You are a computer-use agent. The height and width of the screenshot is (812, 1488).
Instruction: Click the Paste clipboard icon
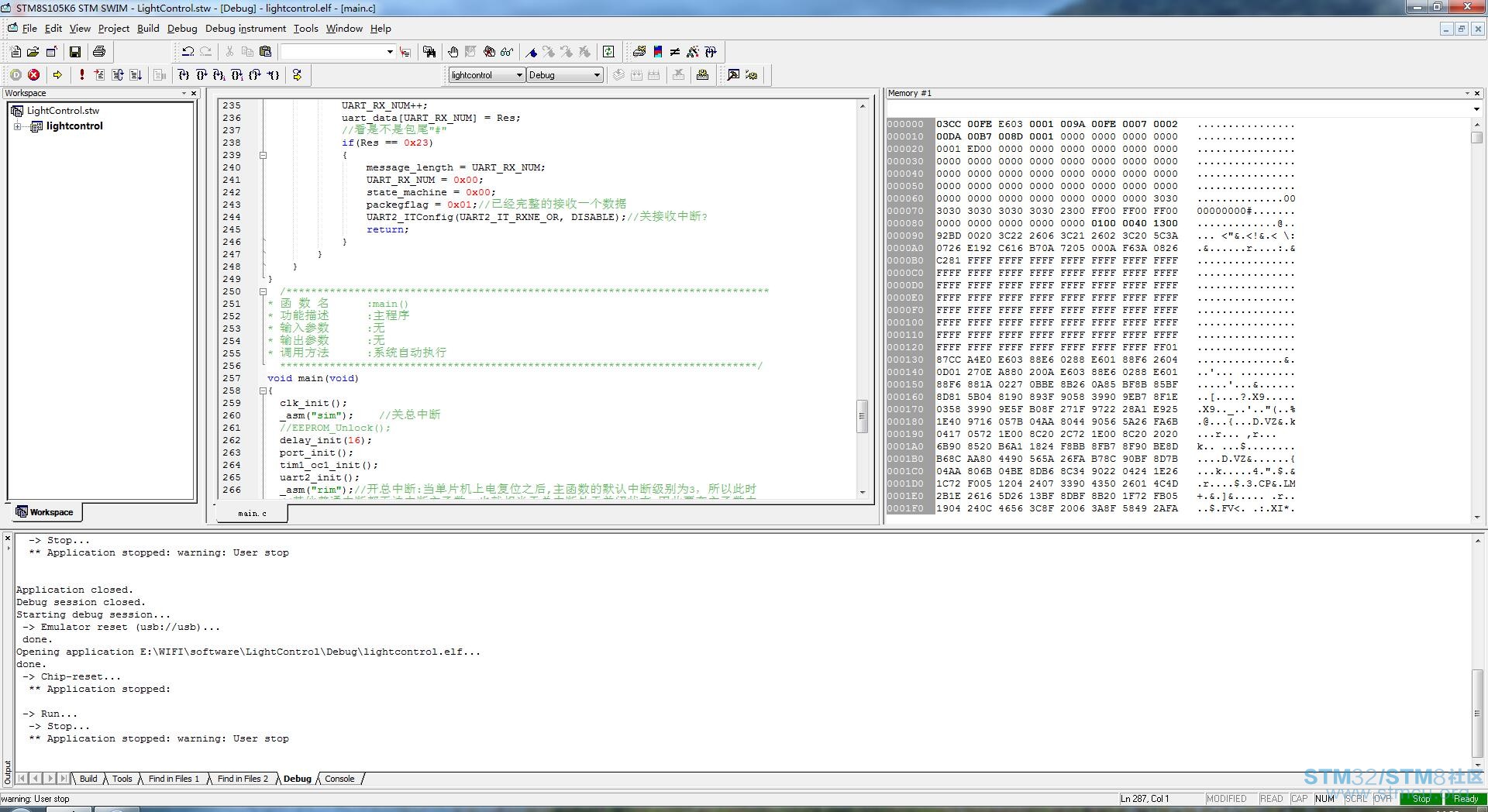pyautogui.click(x=265, y=52)
